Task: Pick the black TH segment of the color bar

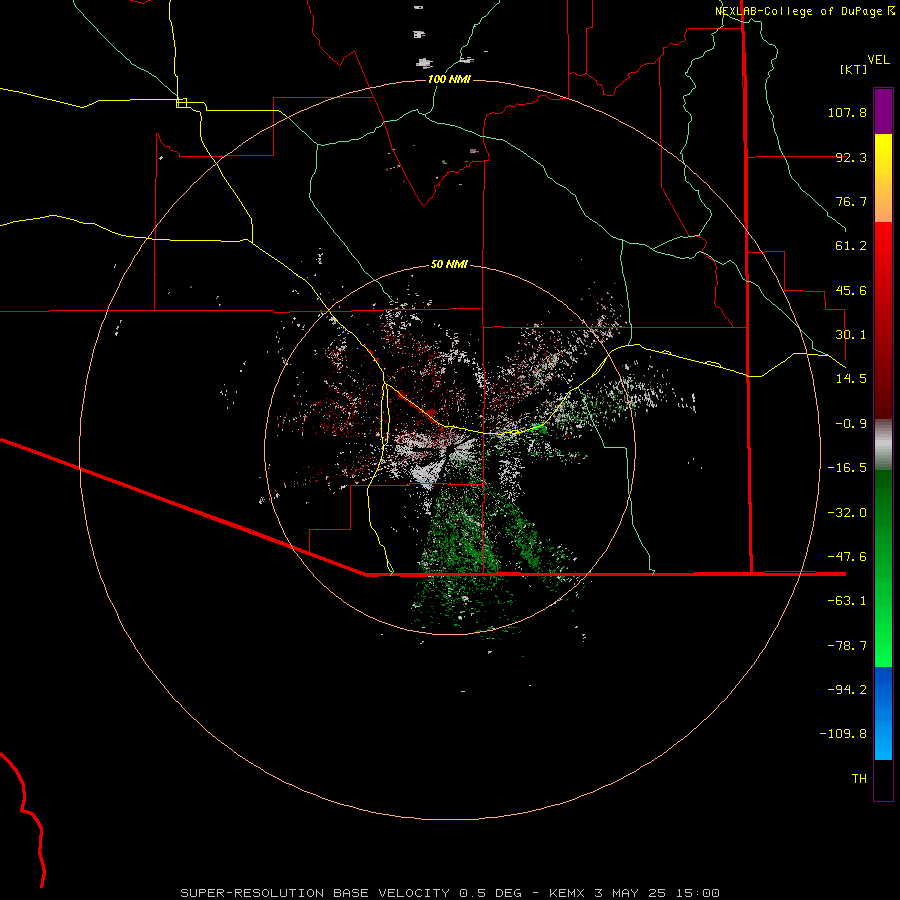Action: pyautogui.click(x=883, y=780)
